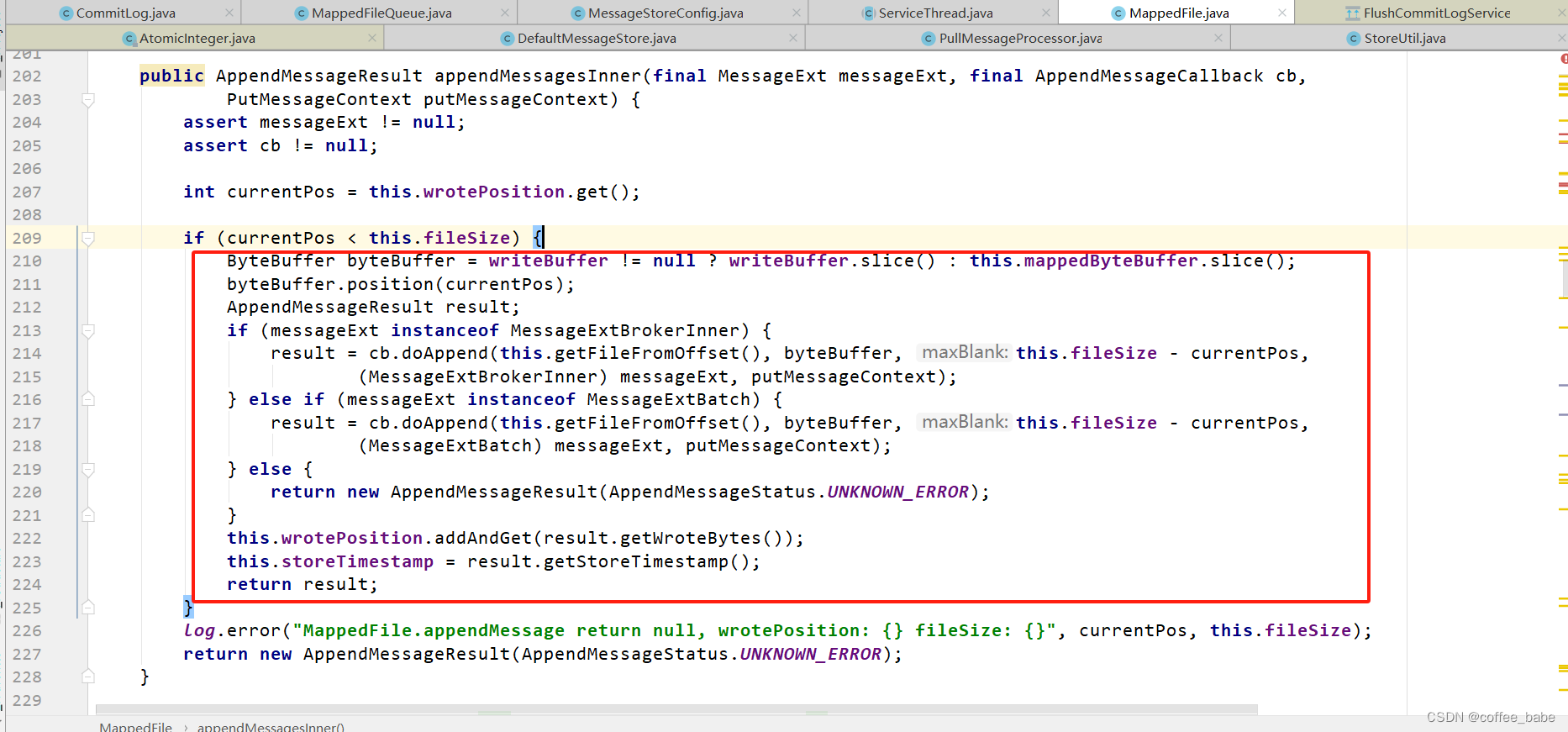Close the ServiceThread.java tab
The image size is (1568, 732).
[x=1046, y=13]
